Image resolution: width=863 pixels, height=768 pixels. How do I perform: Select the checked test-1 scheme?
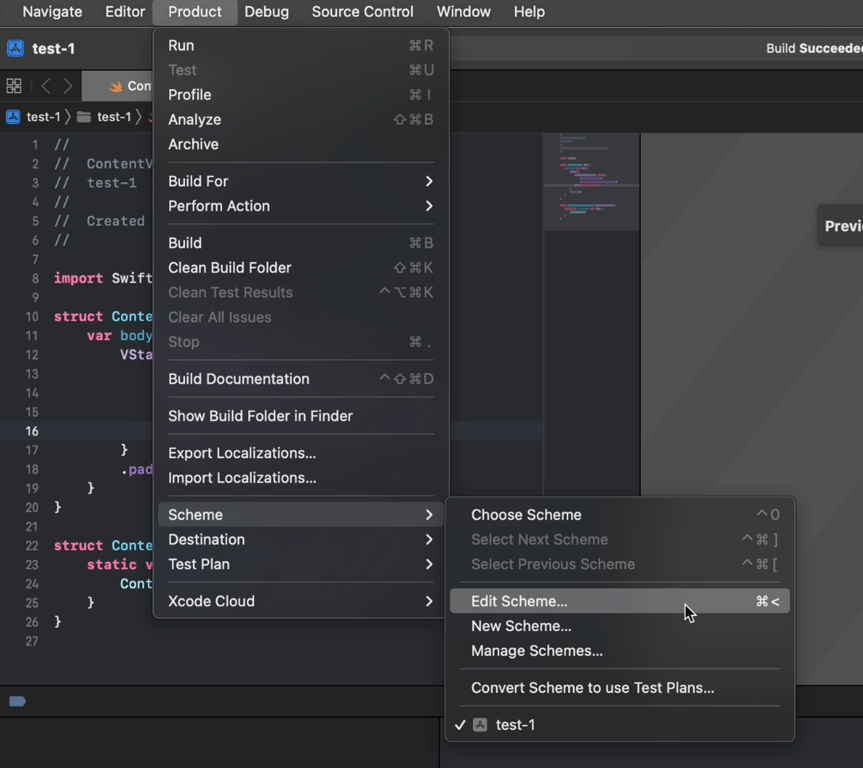516,725
